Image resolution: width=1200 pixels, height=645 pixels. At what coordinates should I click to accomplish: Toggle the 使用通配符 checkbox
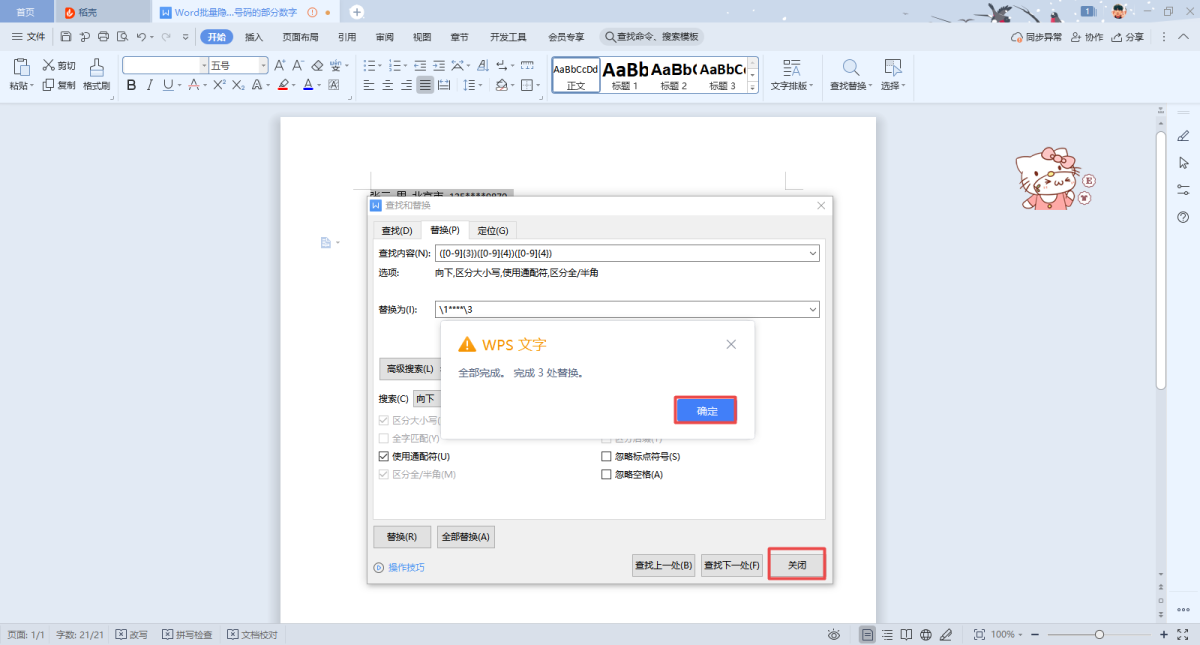384,456
